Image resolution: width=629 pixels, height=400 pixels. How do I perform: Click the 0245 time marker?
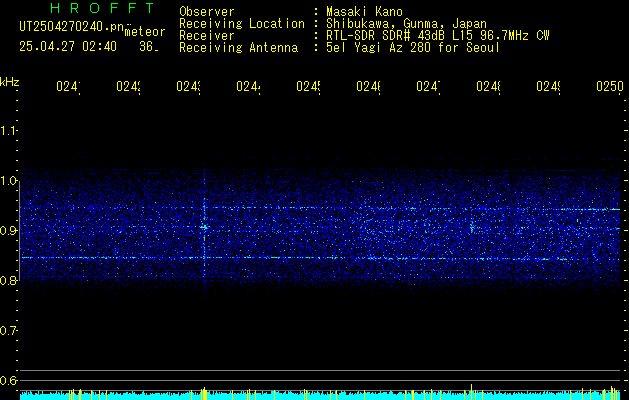click(308, 87)
